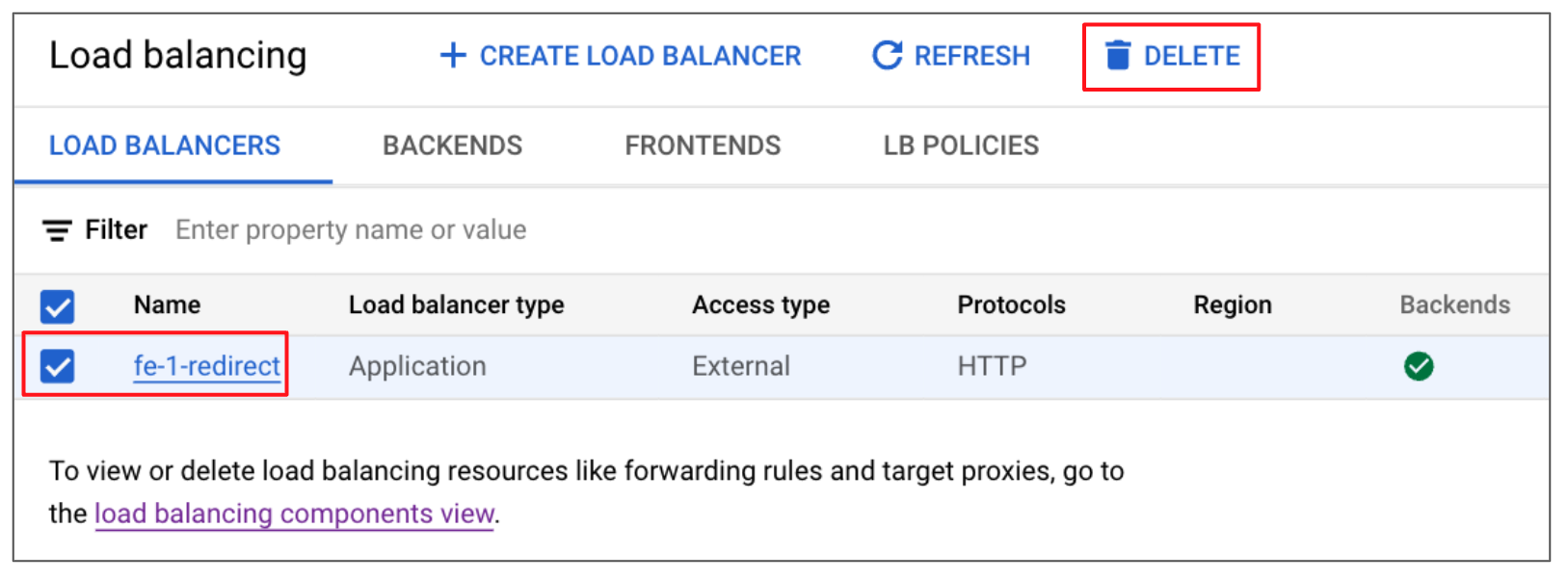
Task: Follow the load balancing components view link
Action: tap(294, 514)
